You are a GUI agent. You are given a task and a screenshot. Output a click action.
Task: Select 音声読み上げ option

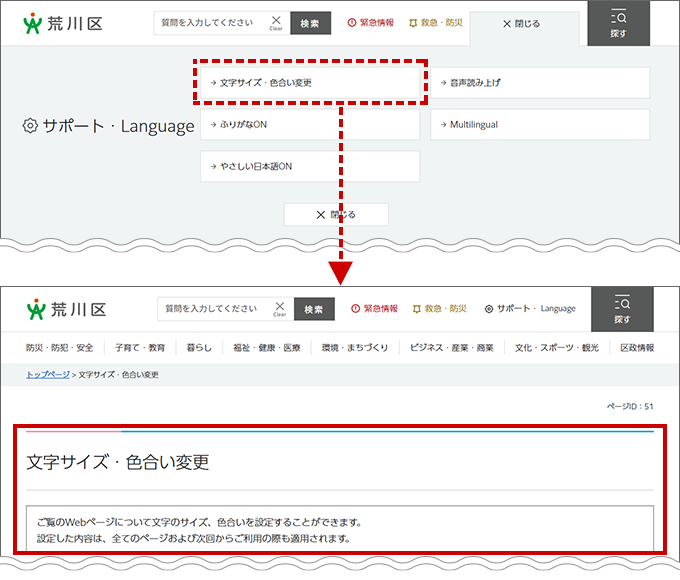(x=540, y=82)
